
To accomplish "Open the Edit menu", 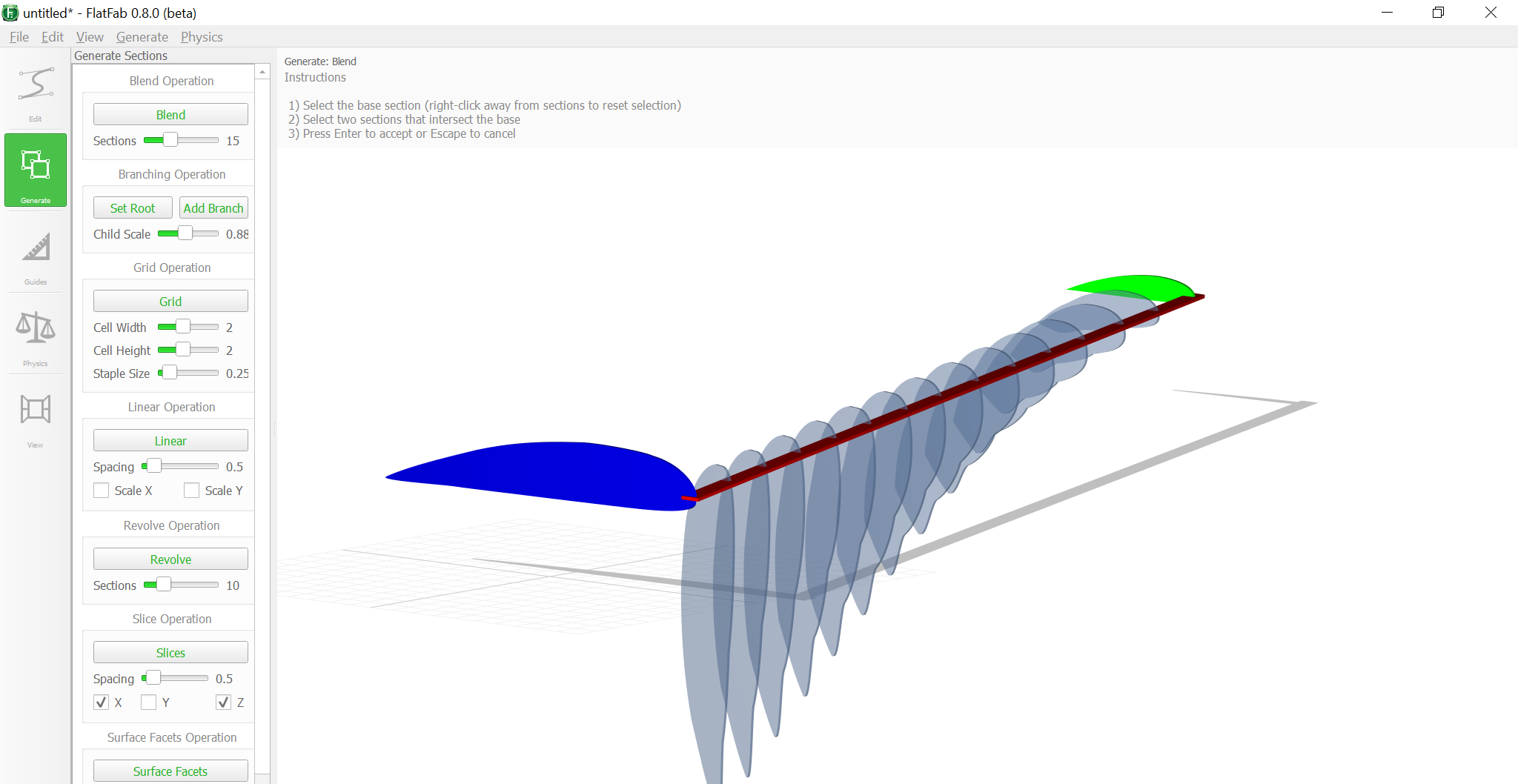I will pos(53,37).
